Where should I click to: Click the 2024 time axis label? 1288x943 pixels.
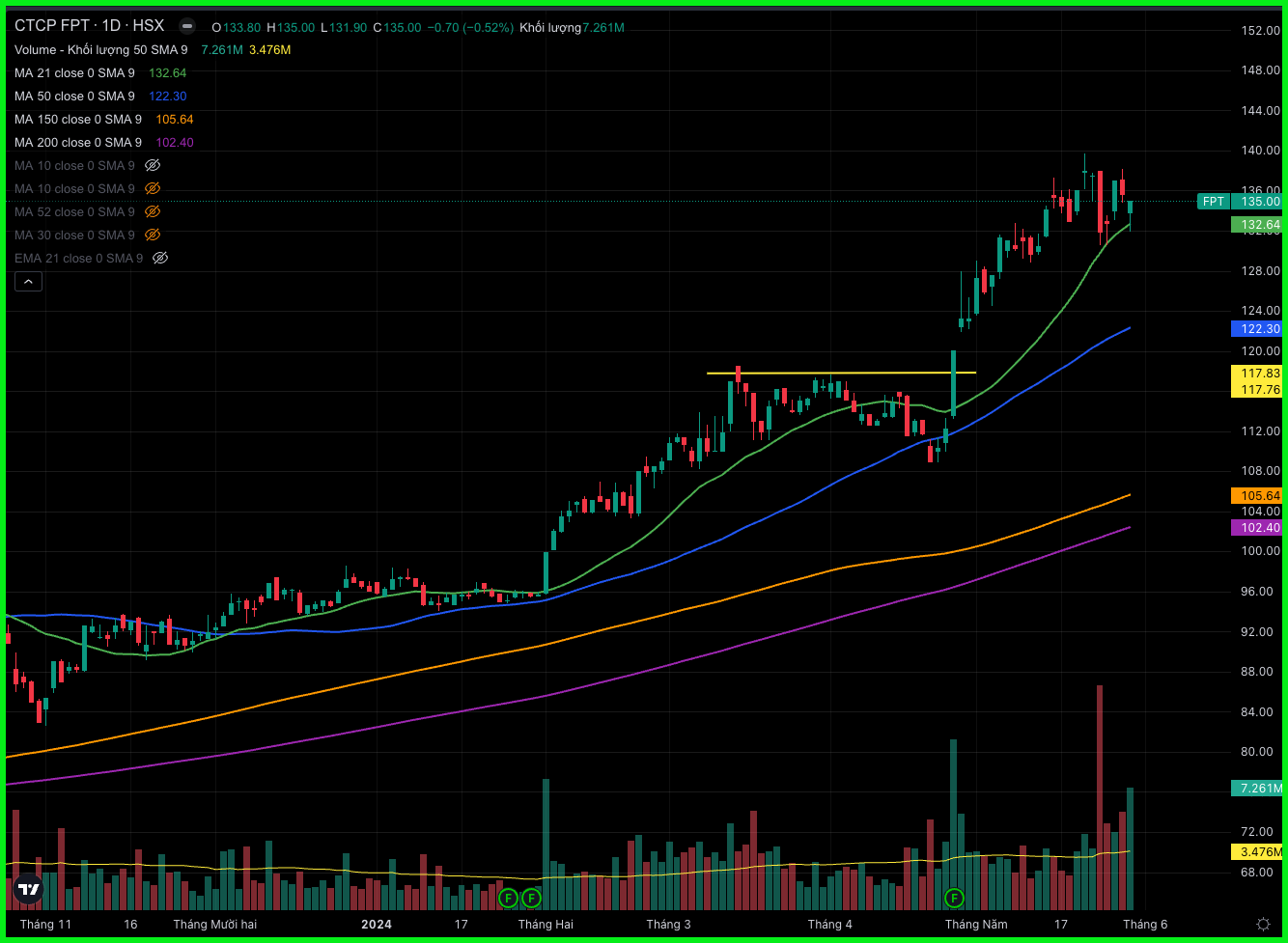(377, 925)
